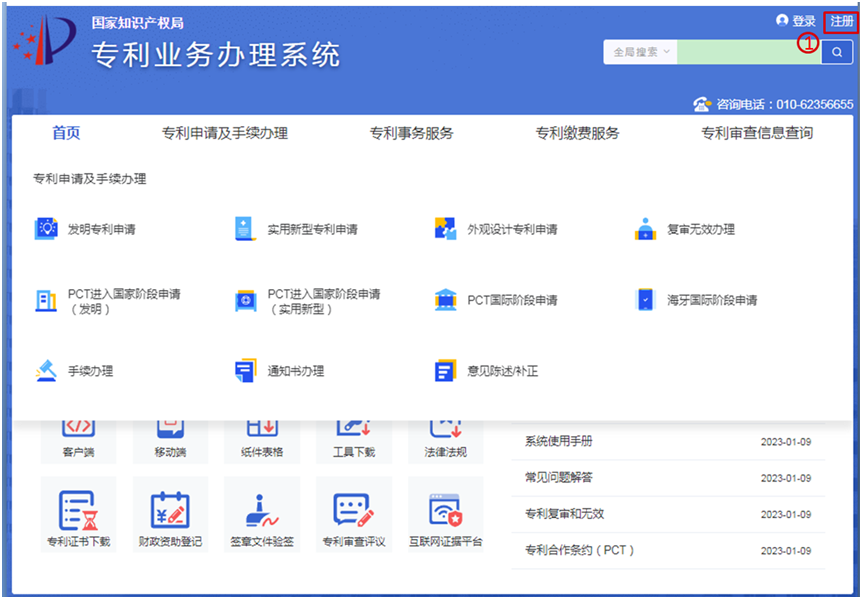The width and height of the screenshot is (862, 599).
Task: Click the 纸件表格 download icon
Action: tap(262, 428)
